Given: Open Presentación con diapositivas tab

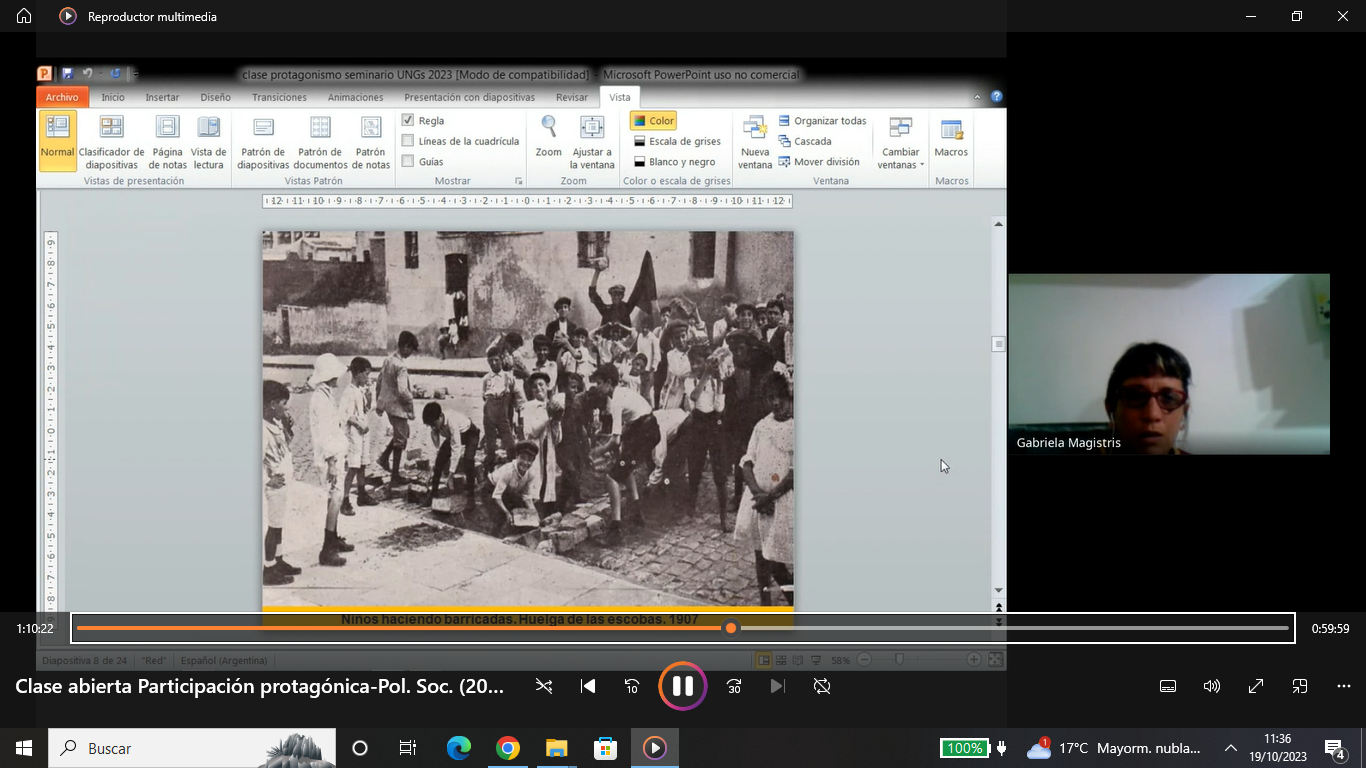Looking at the screenshot, I should (x=469, y=97).
